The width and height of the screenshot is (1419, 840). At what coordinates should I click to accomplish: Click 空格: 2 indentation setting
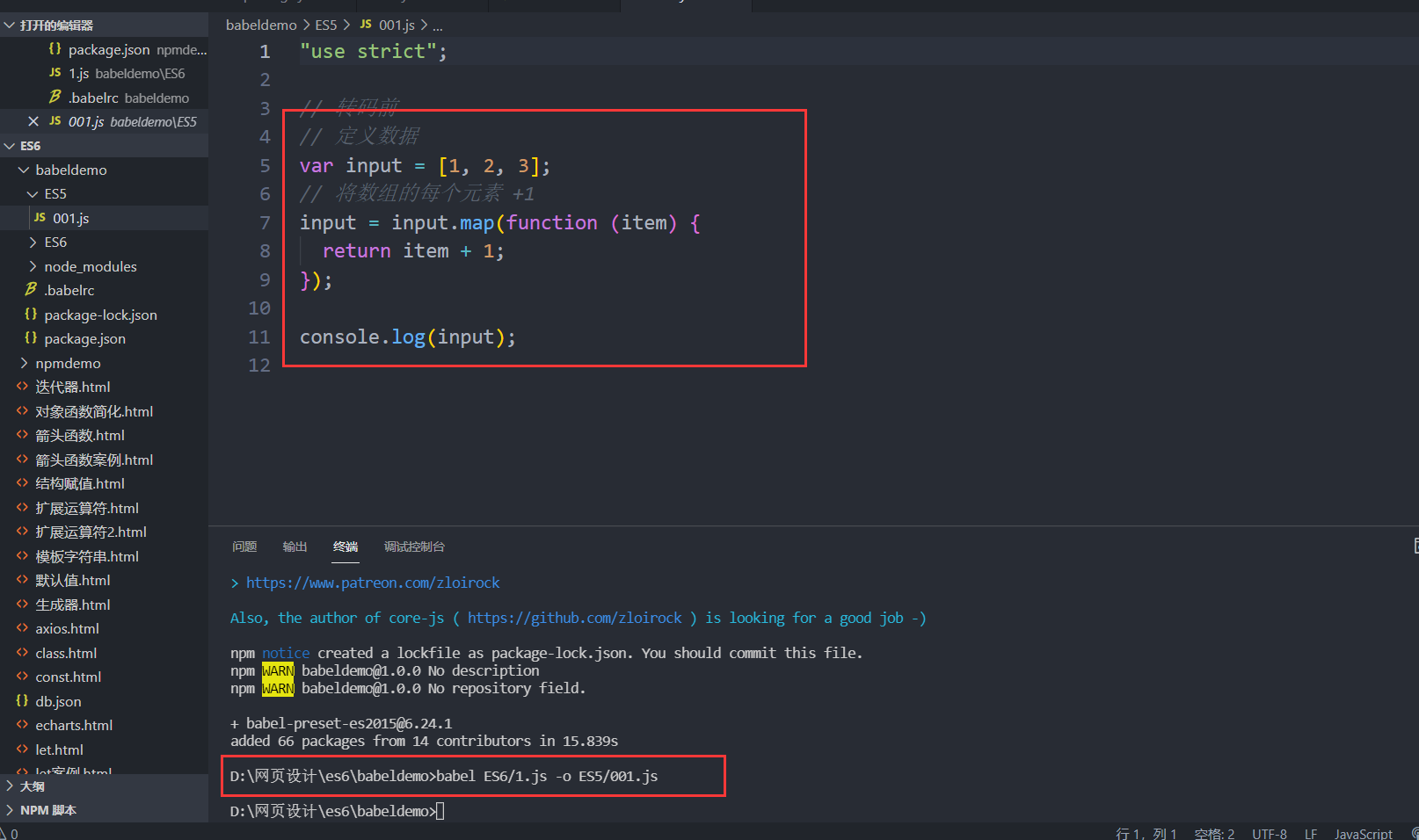click(x=1214, y=833)
